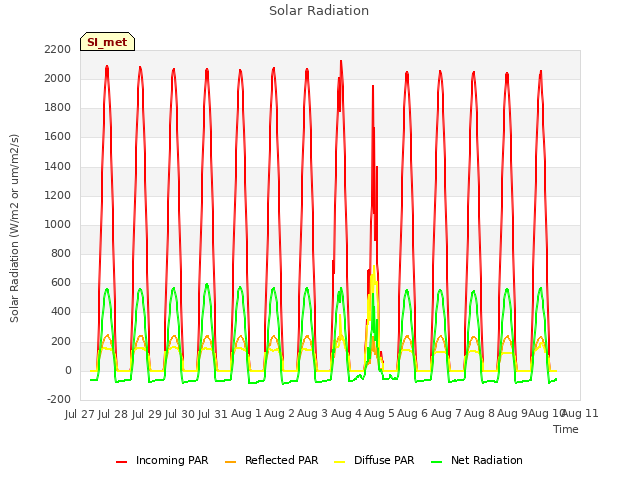The height and width of the screenshot is (480, 640).
Task: Click the Aug 1 x-axis date label
Action: pos(246,414)
